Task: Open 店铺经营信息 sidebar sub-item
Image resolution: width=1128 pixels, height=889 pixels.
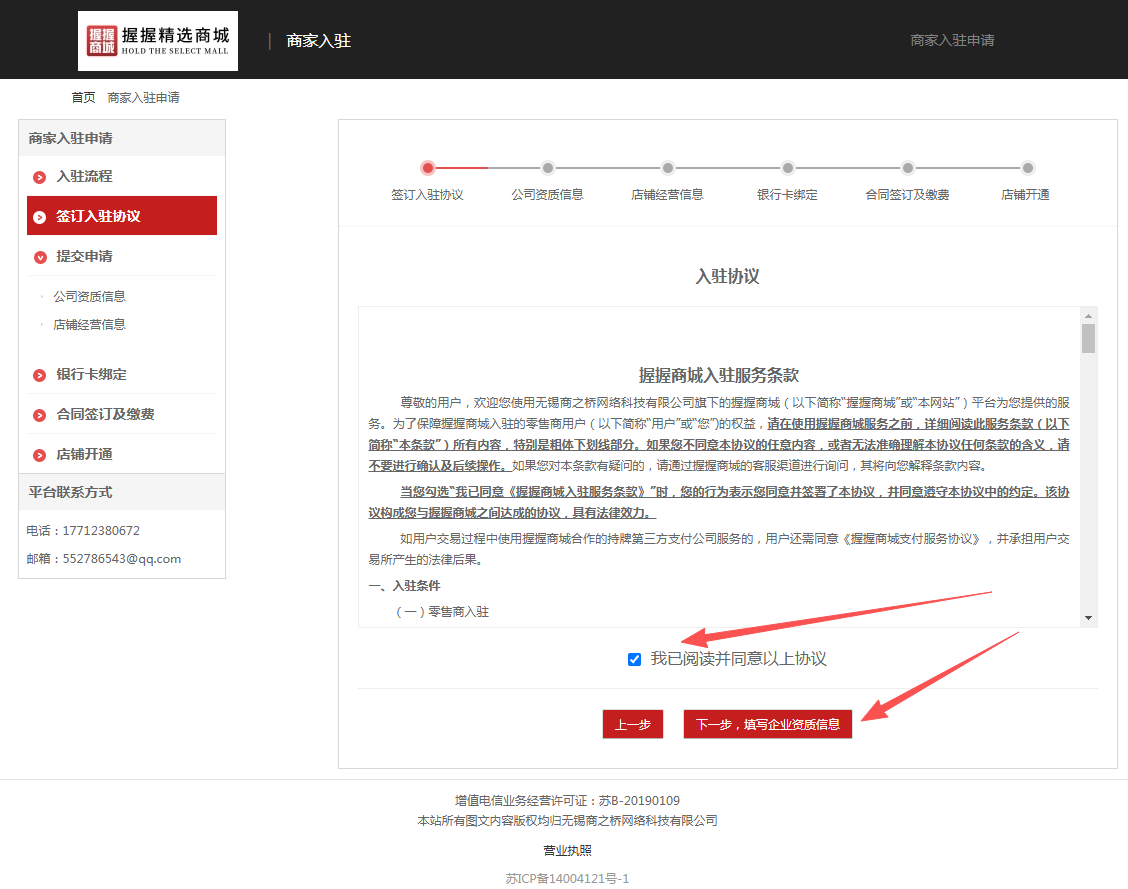Action: [89, 324]
